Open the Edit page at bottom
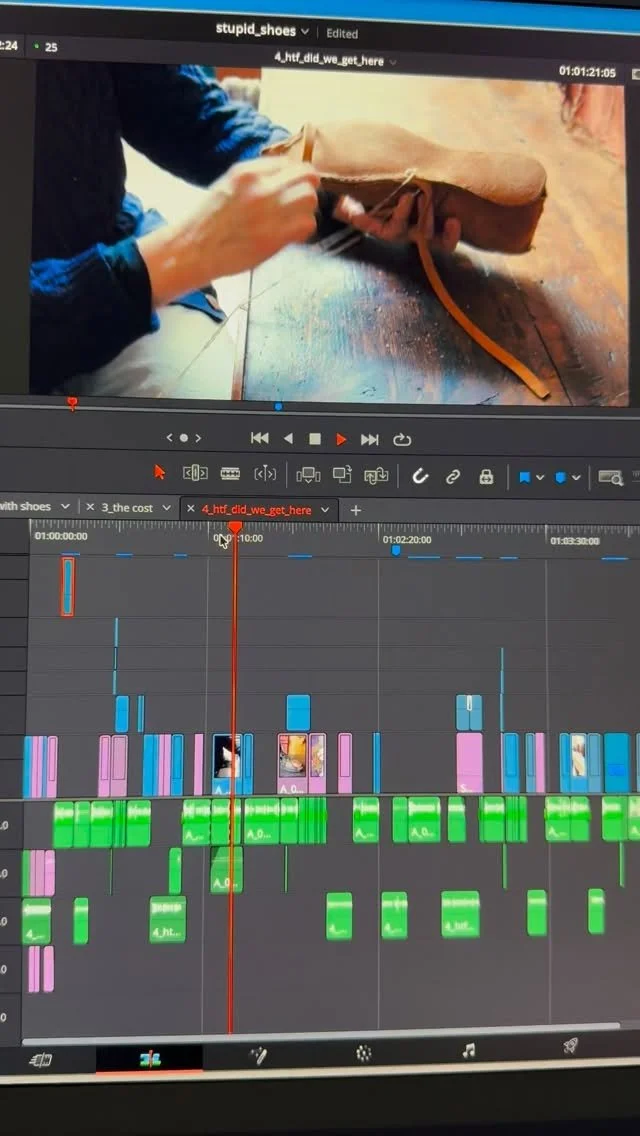Image resolution: width=640 pixels, height=1136 pixels. coord(150,1059)
